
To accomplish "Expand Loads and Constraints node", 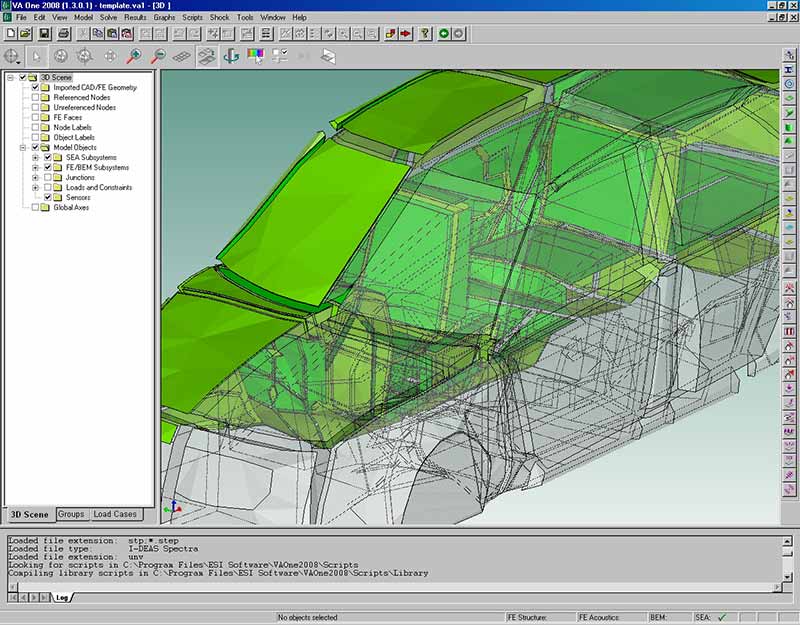I will (x=35, y=187).
